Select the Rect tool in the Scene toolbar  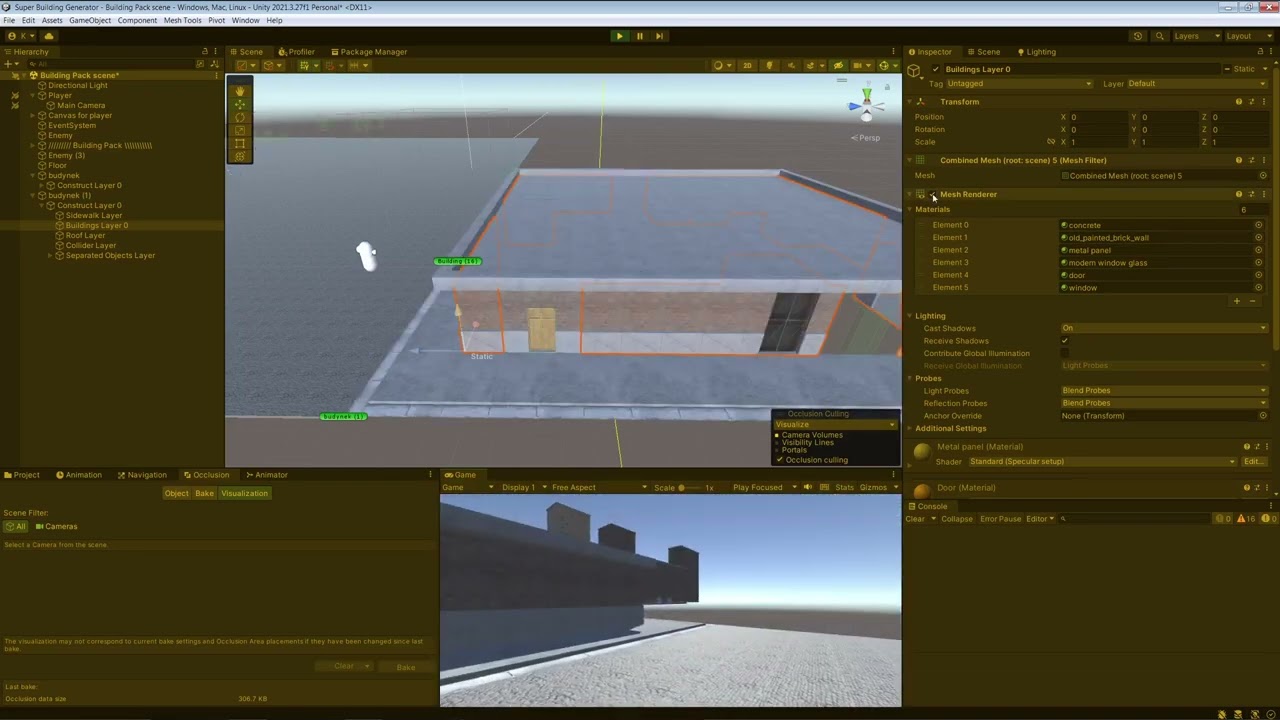240,143
